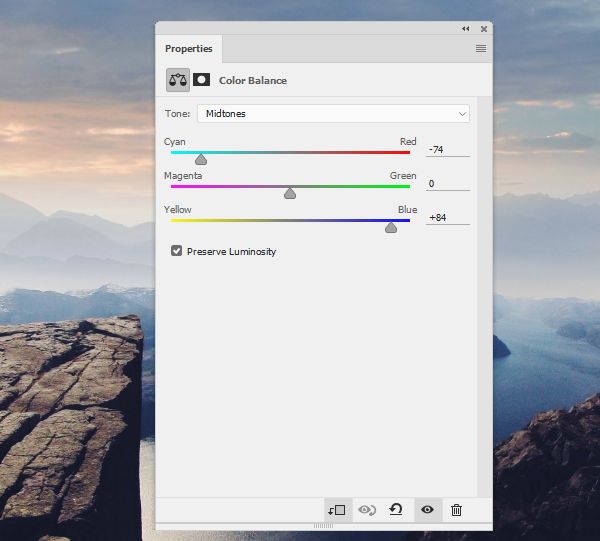Click the Blue label
Viewport: 600px width, 541px height.
[x=408, y=210]
